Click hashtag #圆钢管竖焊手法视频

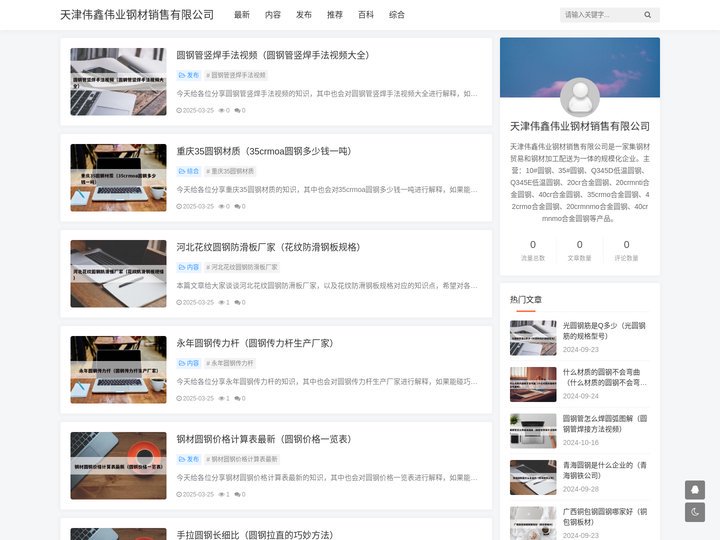[236, 75]
